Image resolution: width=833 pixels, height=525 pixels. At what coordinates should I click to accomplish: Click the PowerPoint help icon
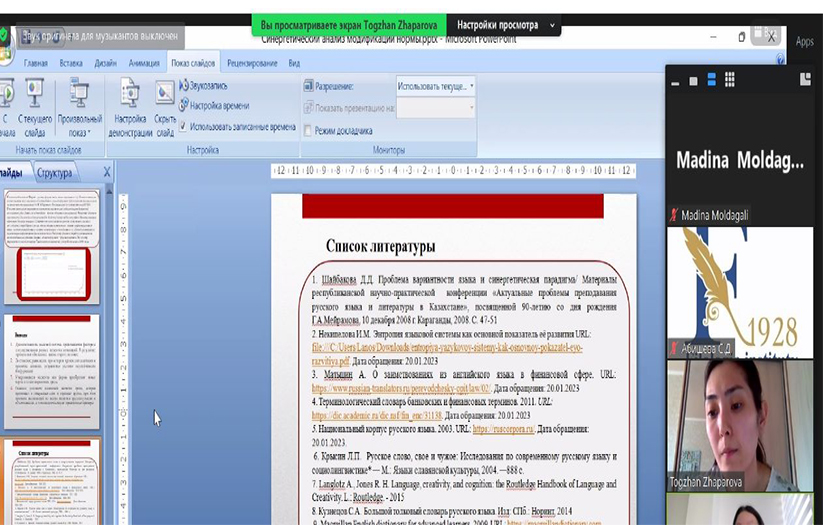[780, 62]
